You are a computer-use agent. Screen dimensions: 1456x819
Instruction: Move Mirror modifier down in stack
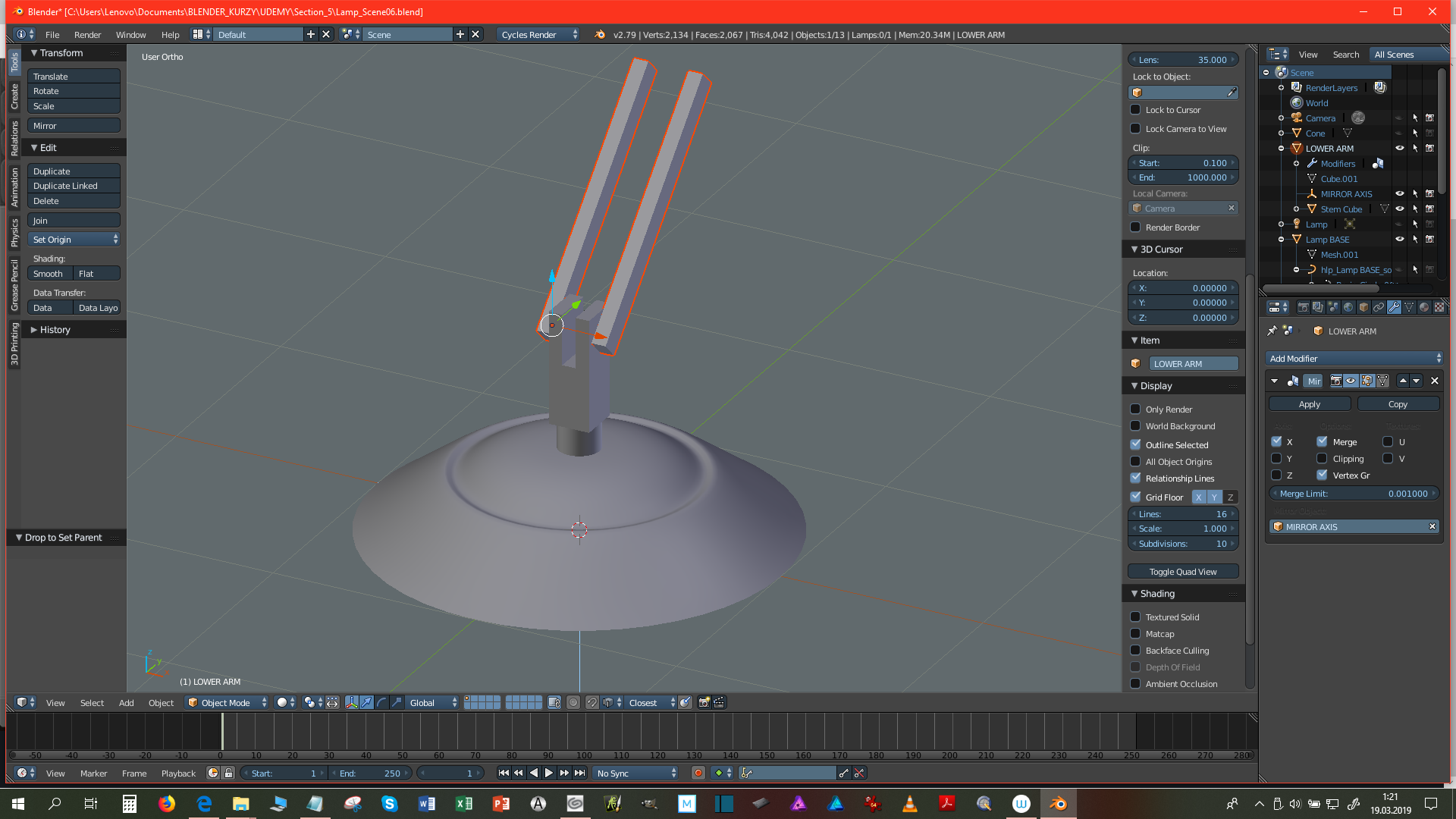[x=1416, y=381]
